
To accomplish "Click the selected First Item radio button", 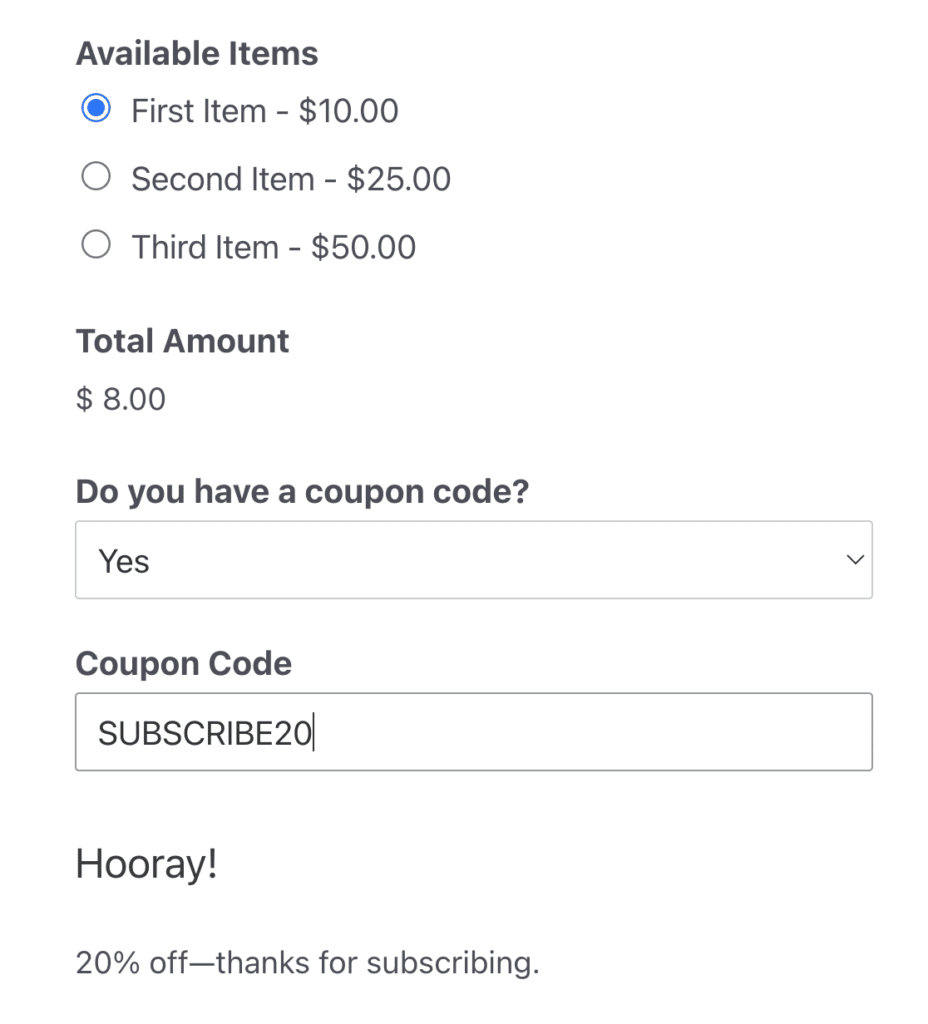I will point(95,108).
